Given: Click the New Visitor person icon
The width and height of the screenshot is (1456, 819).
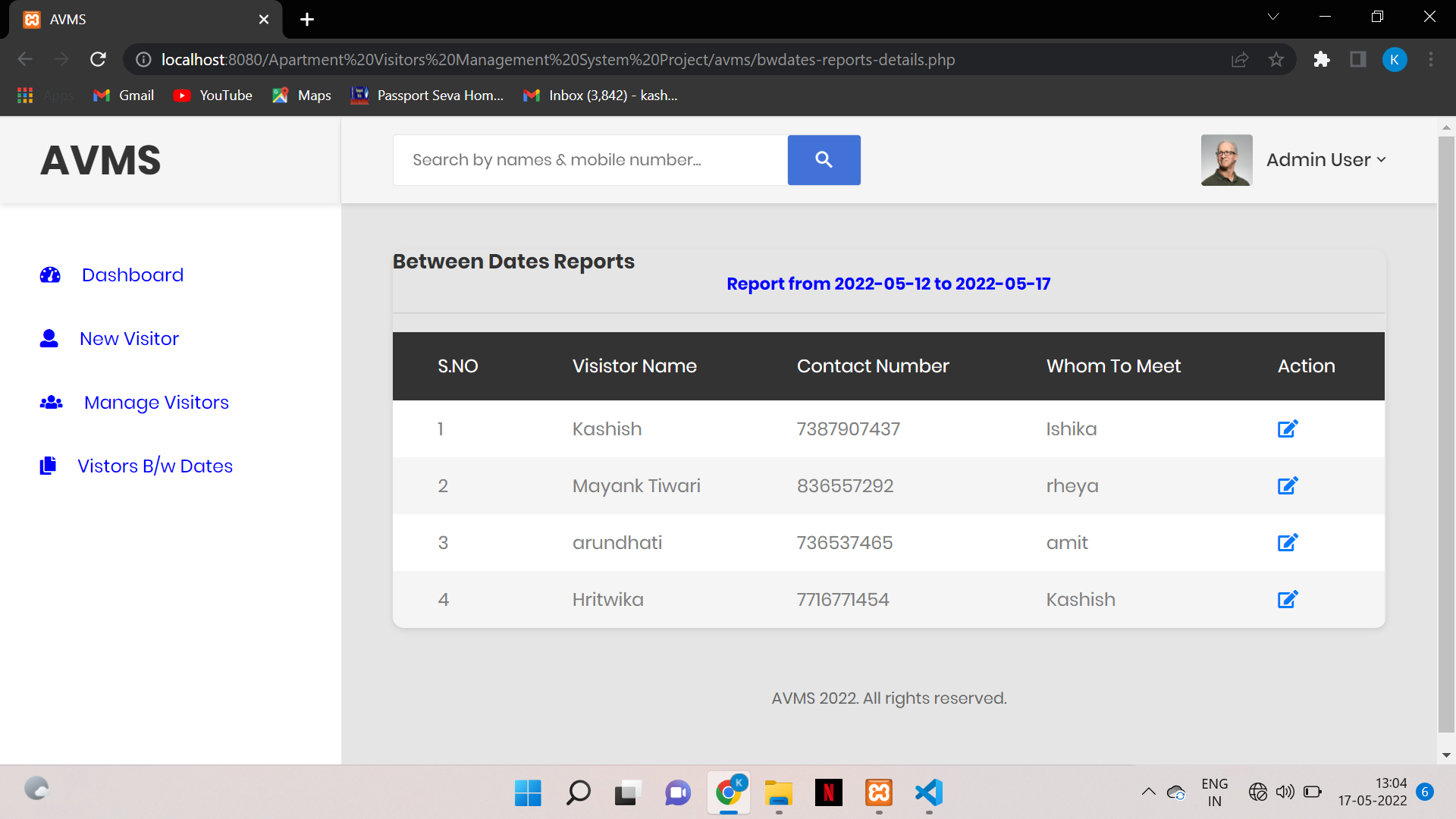Looking at the screenshot, I should tap(49, 338).
